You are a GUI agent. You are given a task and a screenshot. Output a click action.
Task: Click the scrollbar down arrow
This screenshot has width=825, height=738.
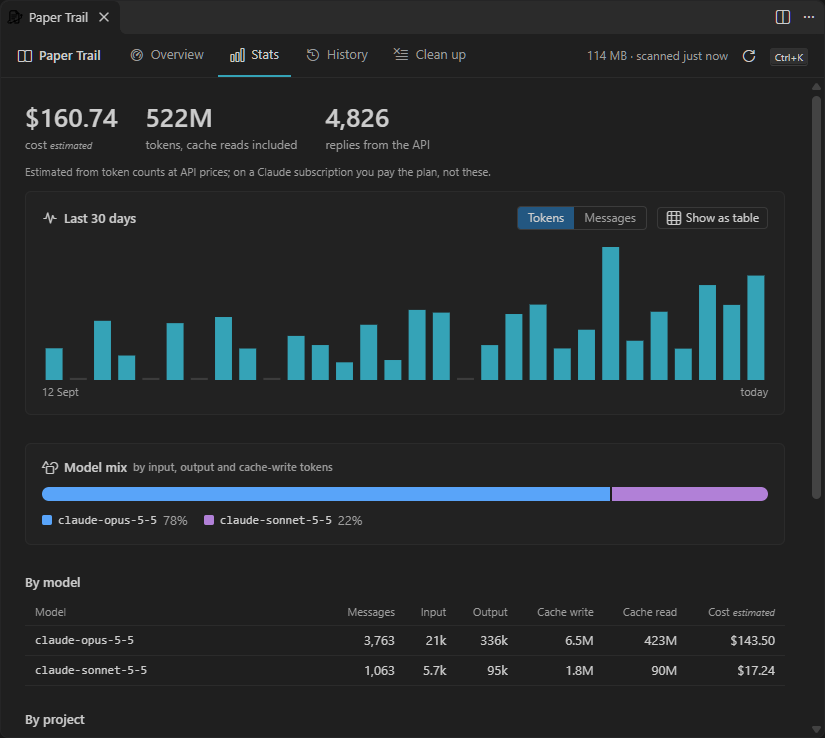click(x=816, y=730)
